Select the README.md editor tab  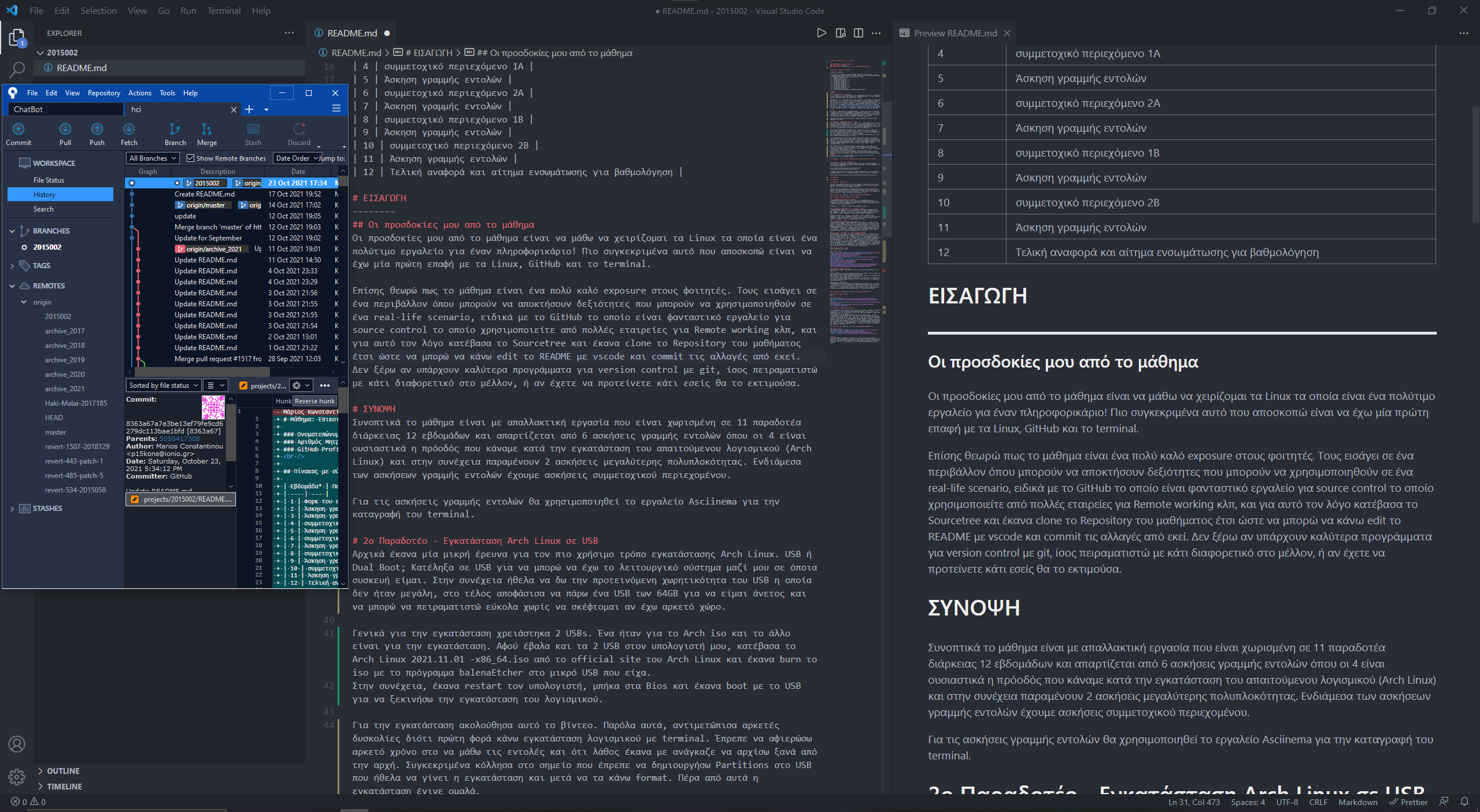(352, 33)
